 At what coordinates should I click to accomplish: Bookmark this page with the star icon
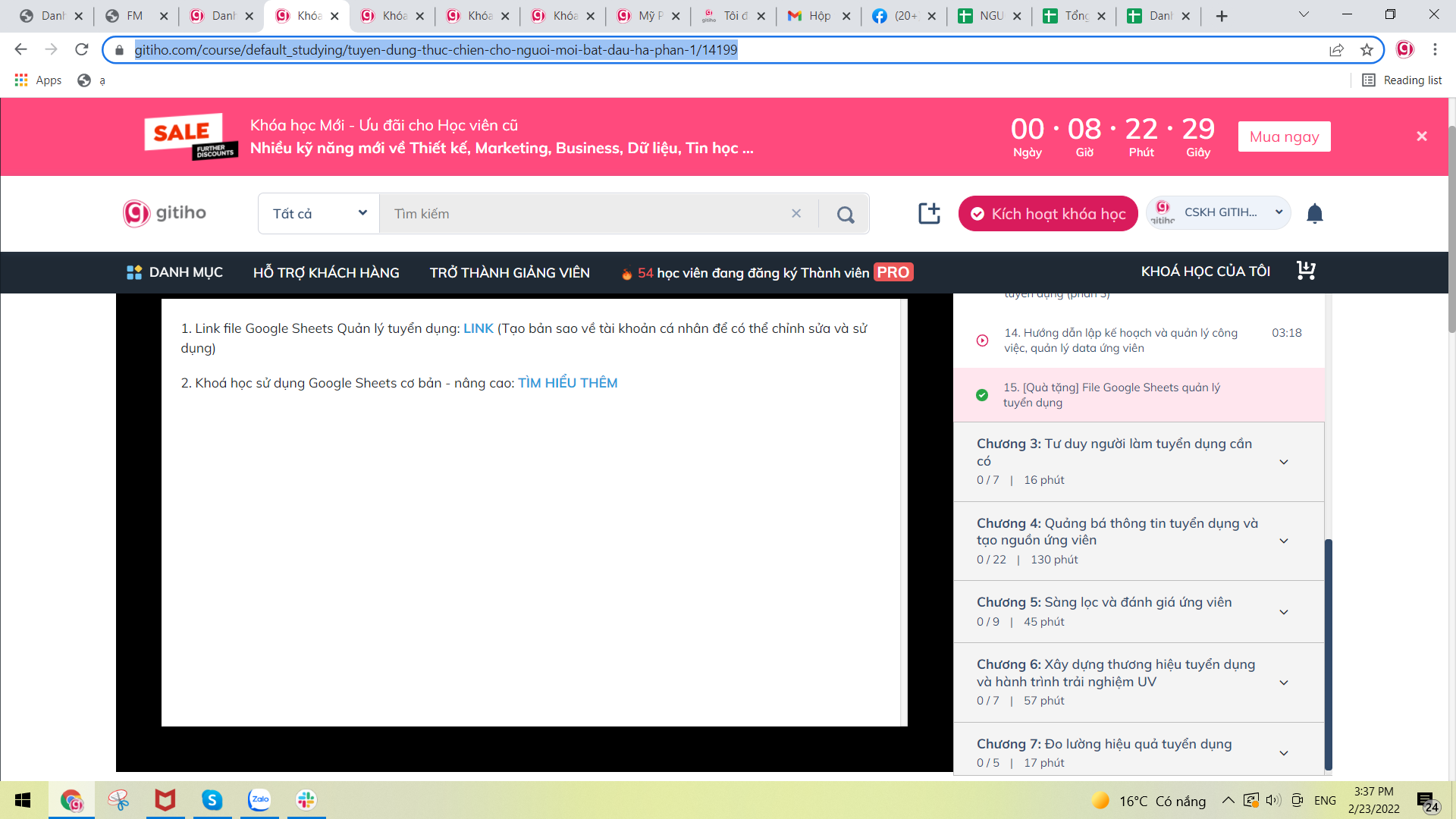coord(1367,50)
